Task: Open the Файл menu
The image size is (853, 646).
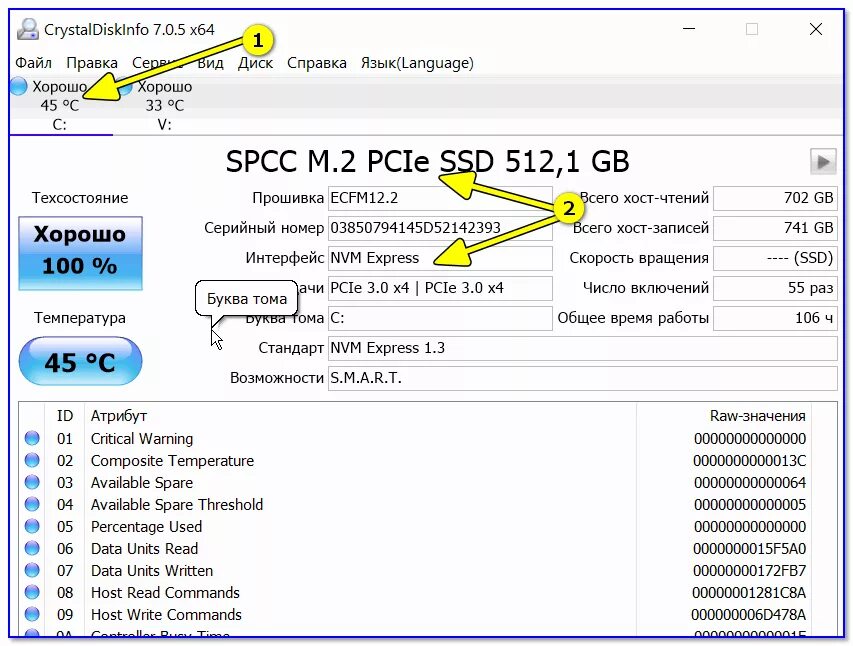Action: click(33, 63)
